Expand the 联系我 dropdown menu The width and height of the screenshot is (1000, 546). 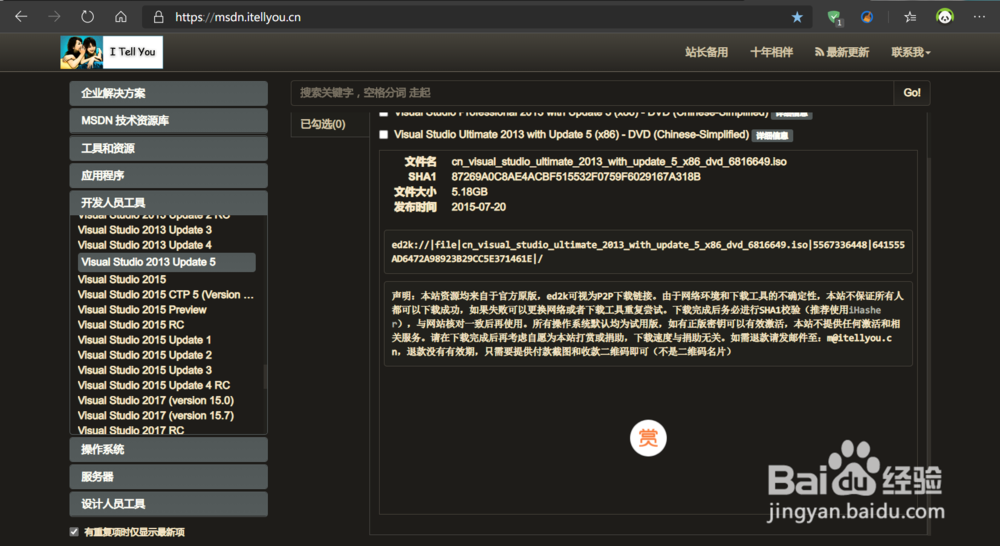click(911, 52)
